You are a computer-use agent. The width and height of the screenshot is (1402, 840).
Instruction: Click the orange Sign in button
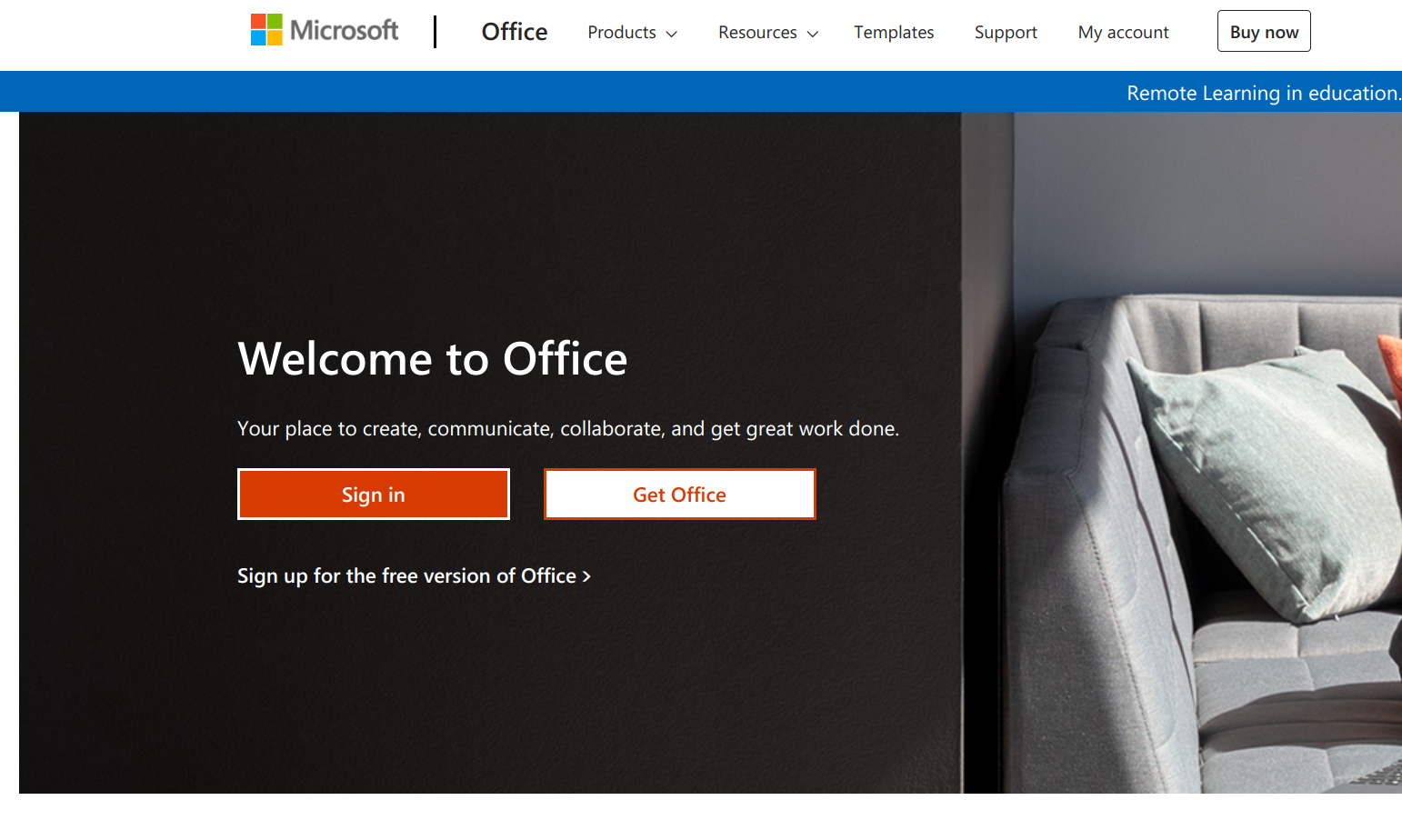point(374,495)
